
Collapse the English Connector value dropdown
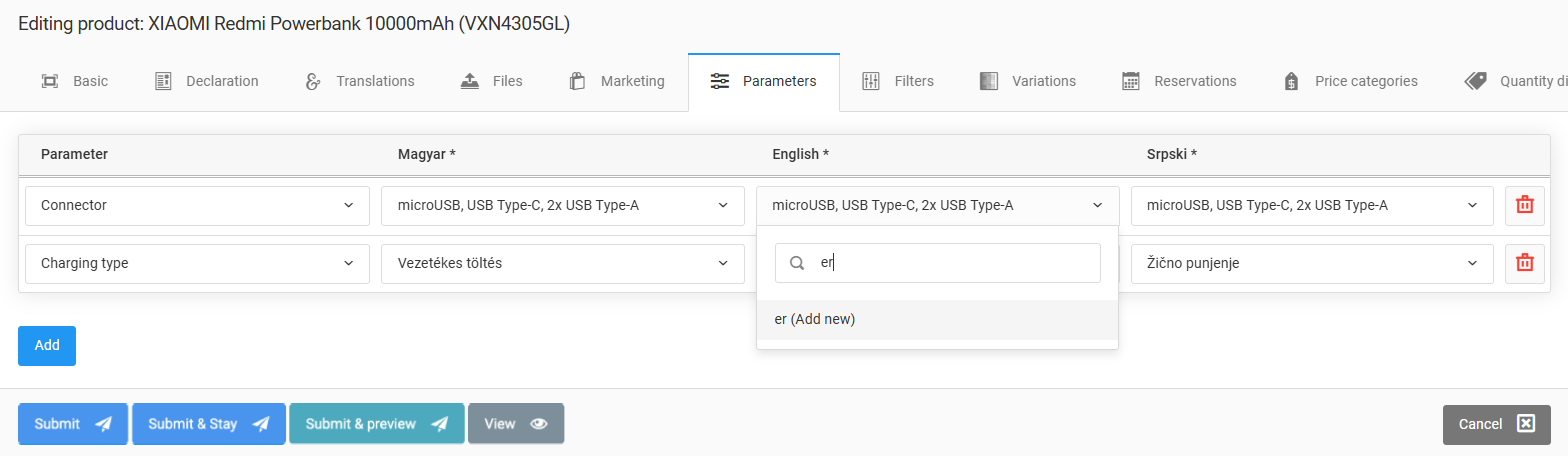(x=937, y=205)
